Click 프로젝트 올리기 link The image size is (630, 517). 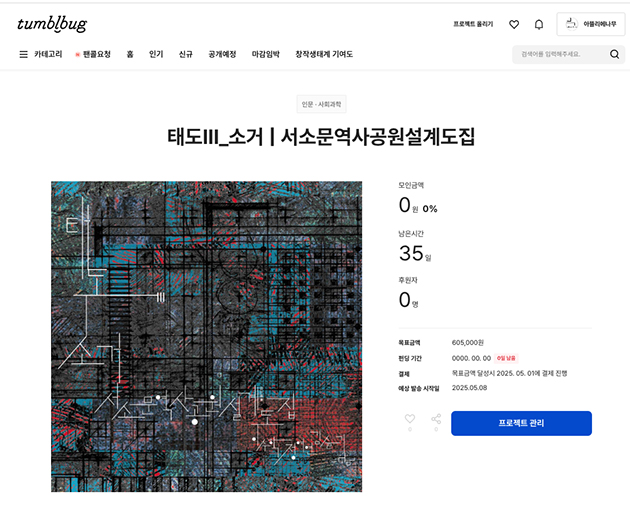tap(473, 24)
